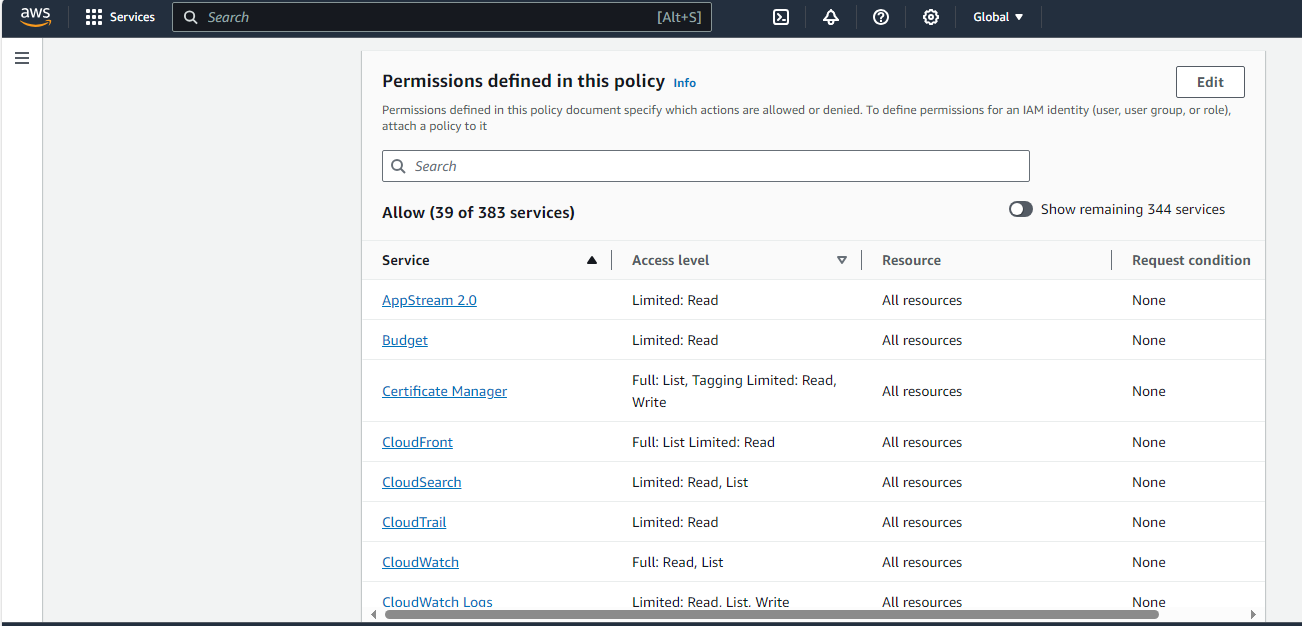Click 'All resources' in the Budget row
Screen dimensions: 1302x626
point(922,340)
